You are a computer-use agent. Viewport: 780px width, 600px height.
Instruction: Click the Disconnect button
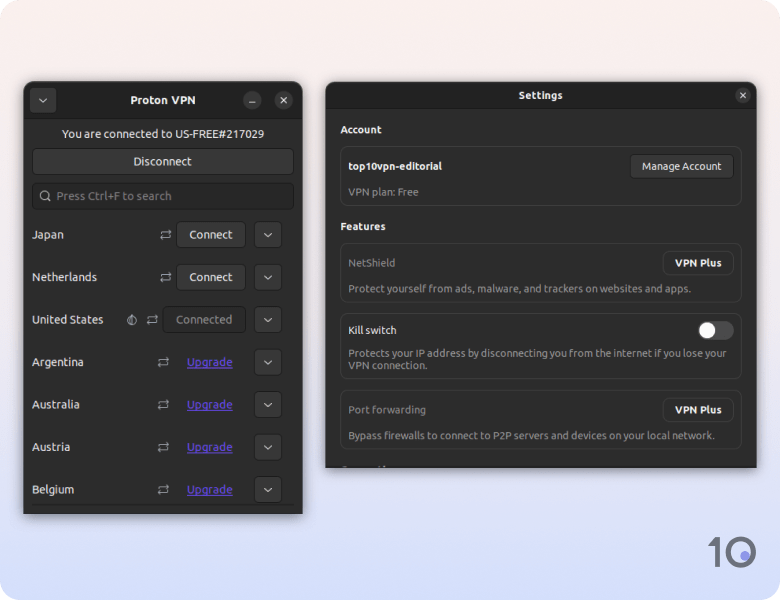[163, 162]
